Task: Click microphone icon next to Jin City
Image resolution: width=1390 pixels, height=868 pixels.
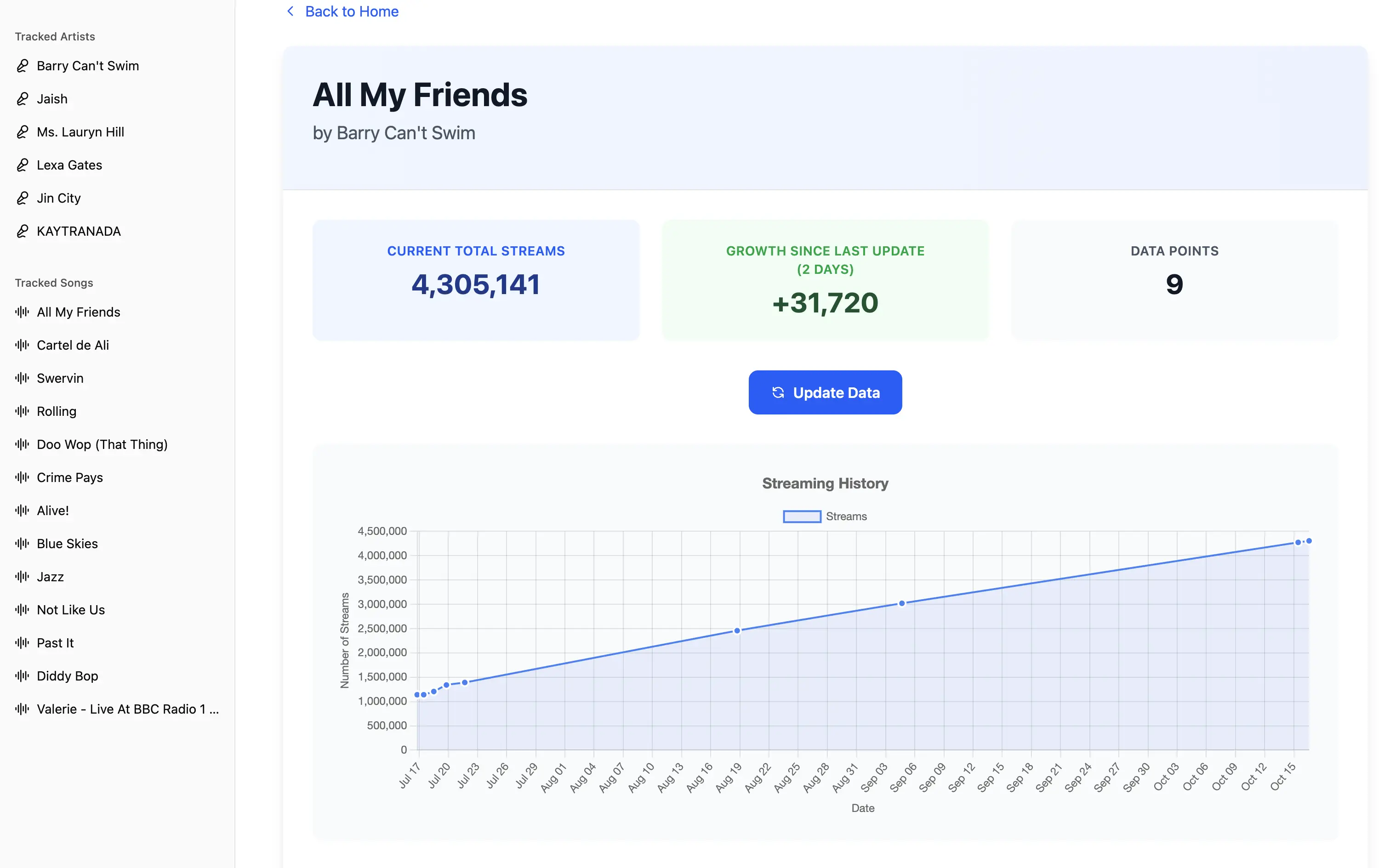Action: 23,198
